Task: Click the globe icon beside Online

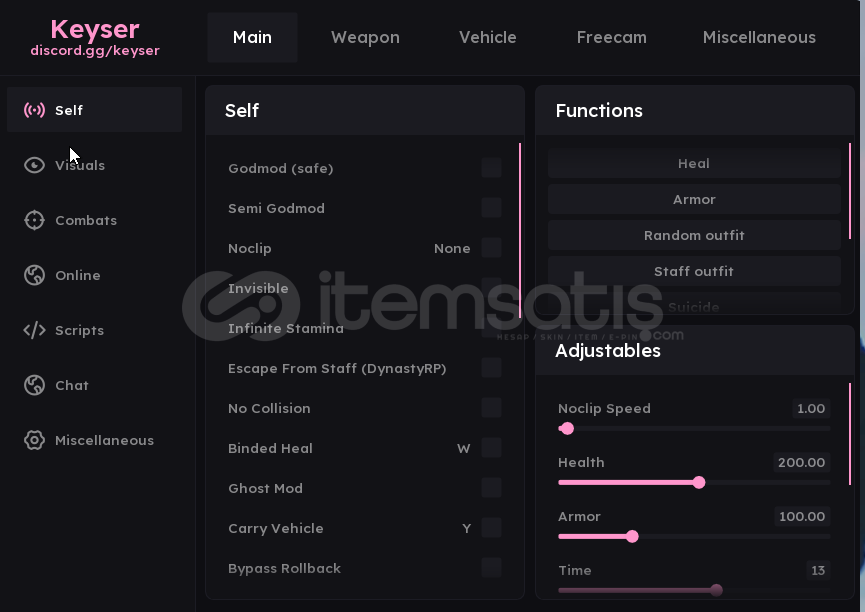Action: point(34,275)
